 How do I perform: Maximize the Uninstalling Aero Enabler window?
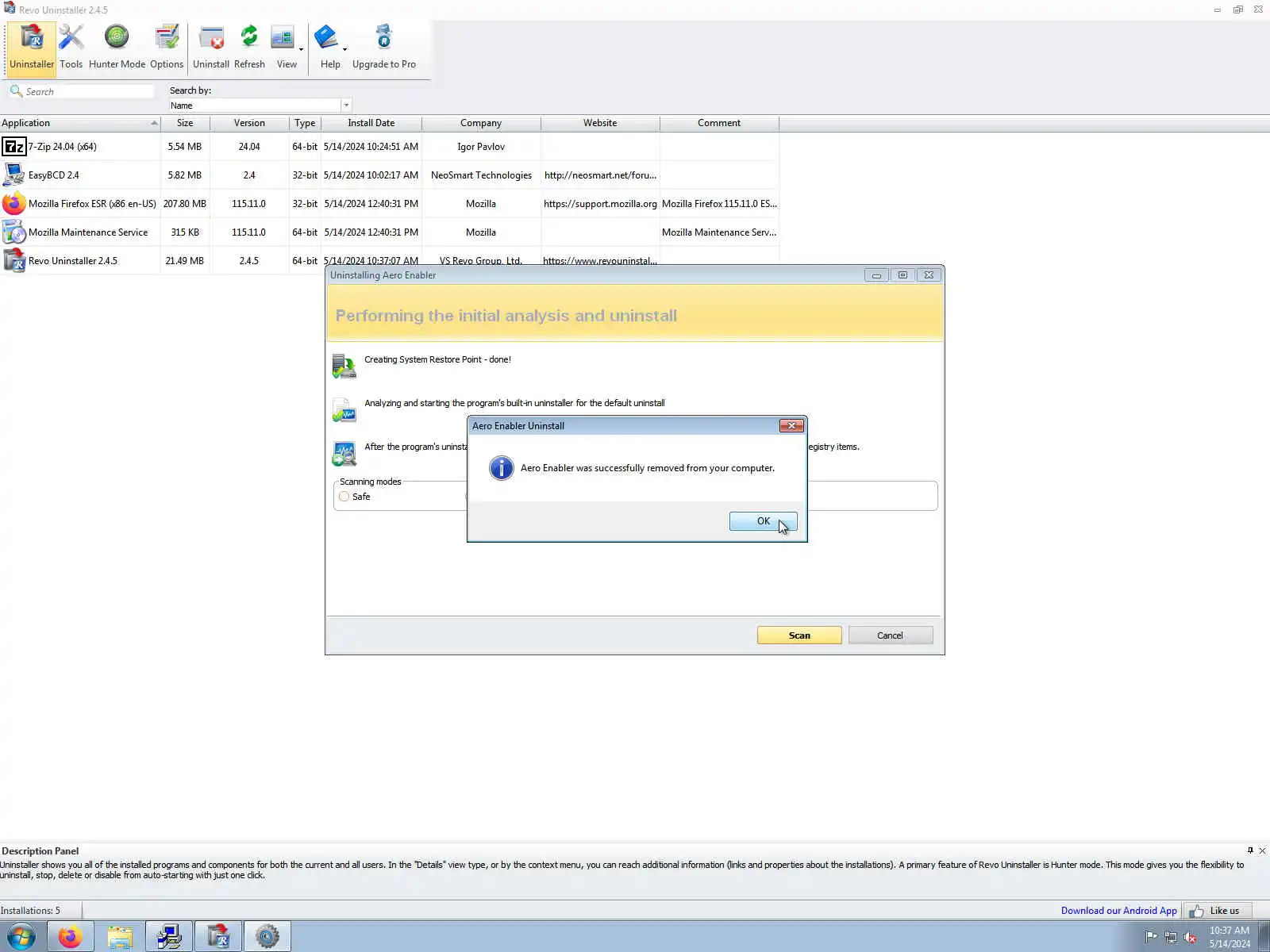[902, 275]
